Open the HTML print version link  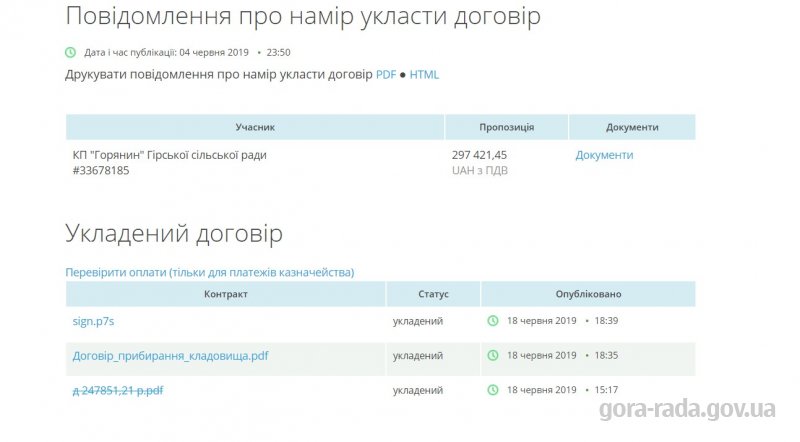(x=424, y=75)
